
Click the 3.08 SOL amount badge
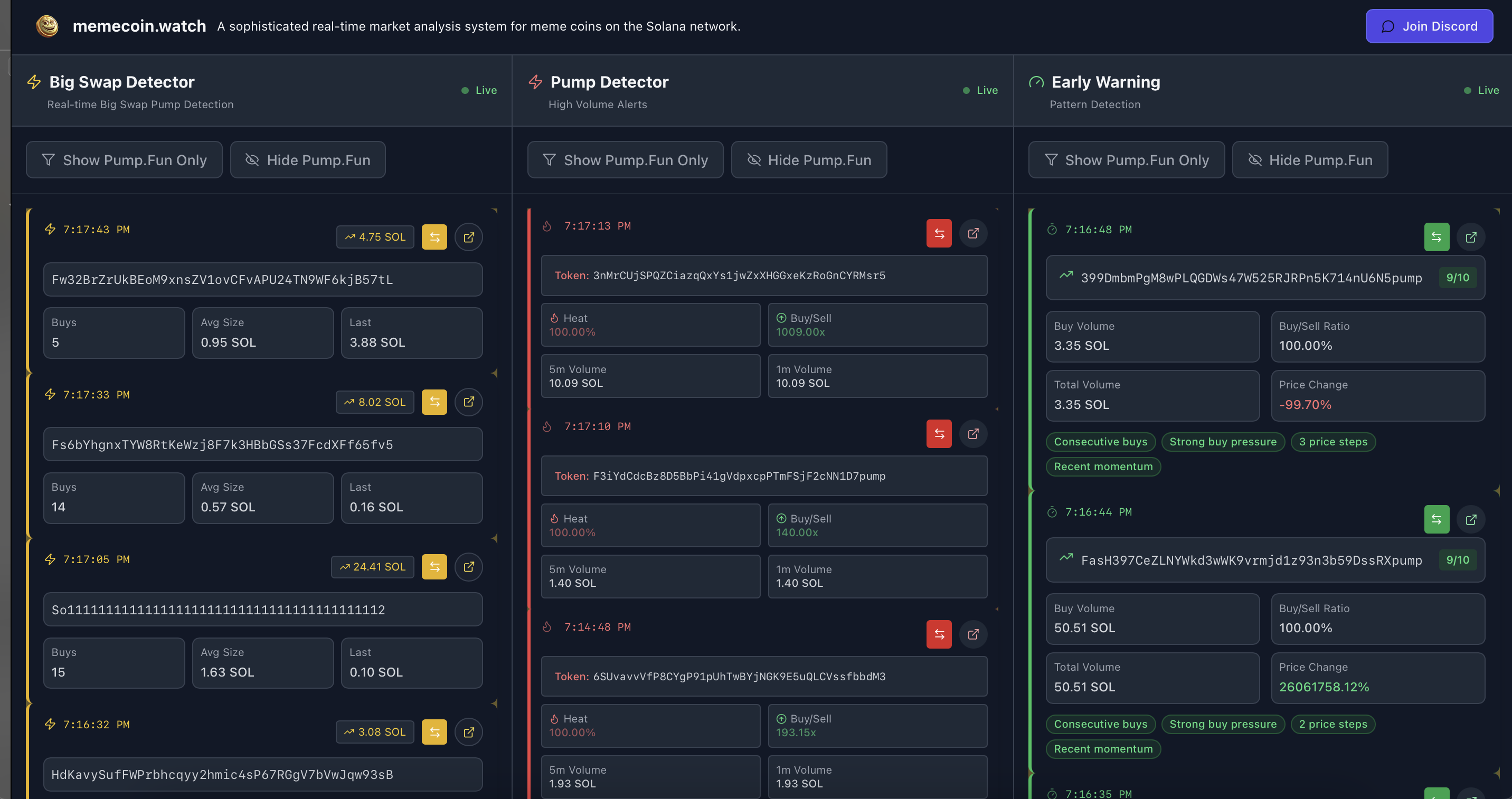click(375, 732)
